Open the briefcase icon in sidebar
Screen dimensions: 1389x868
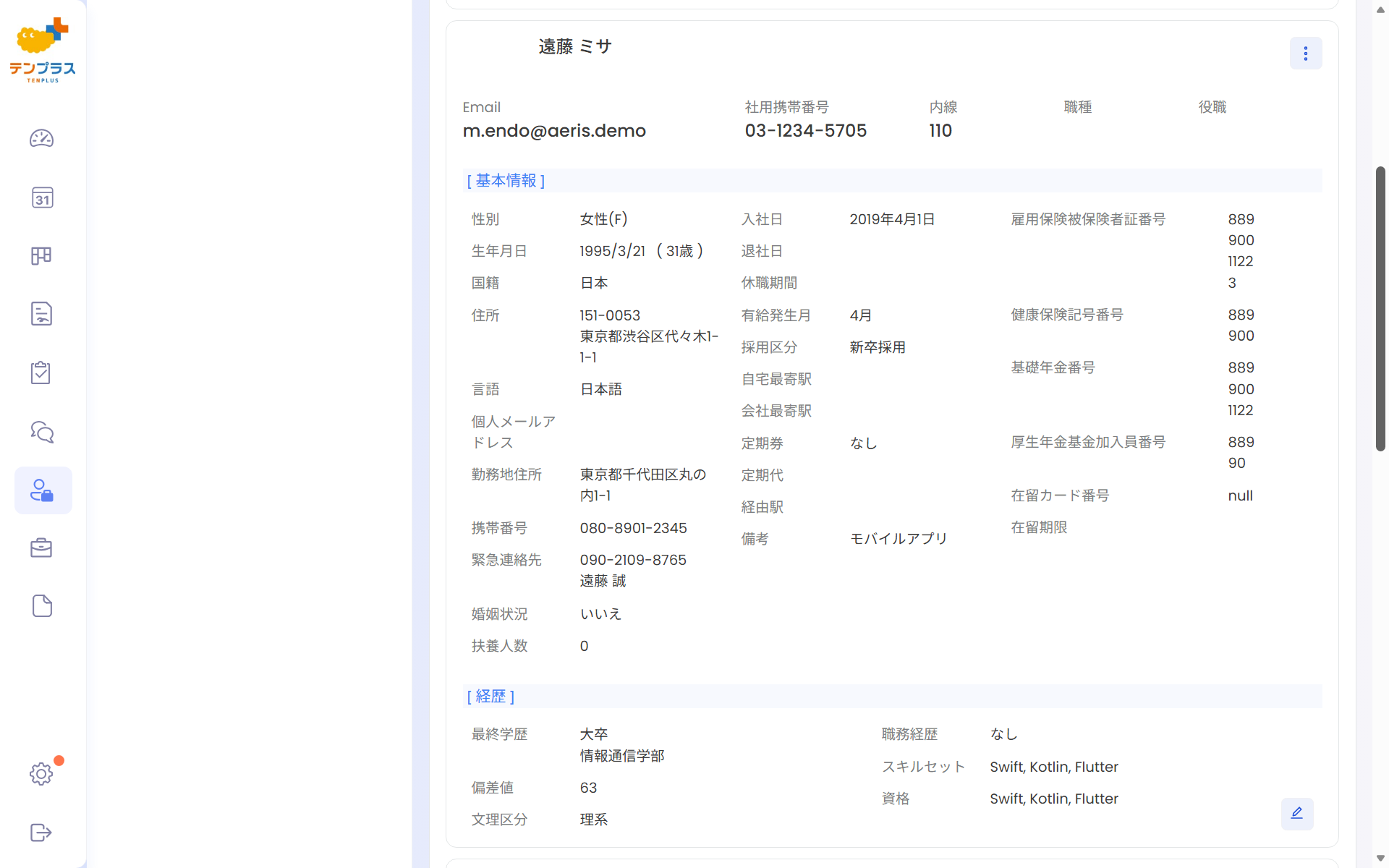pos(41,548)
